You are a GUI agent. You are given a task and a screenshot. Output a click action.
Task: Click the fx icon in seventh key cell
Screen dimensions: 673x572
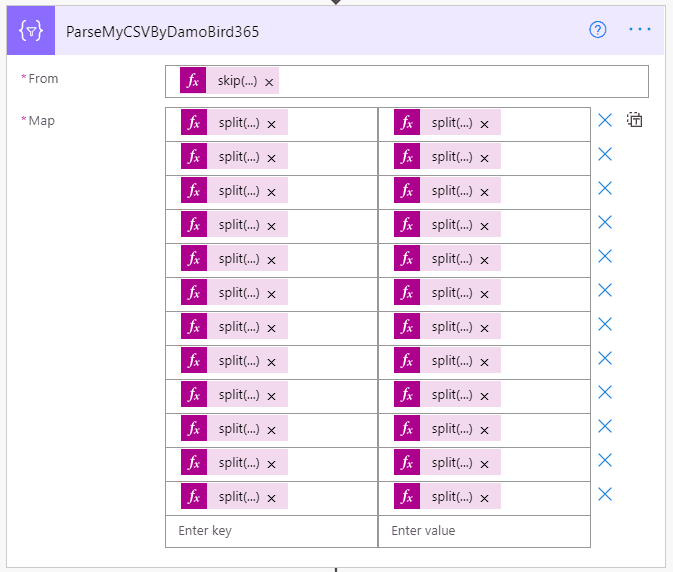pyautogui.click(x=194, y=327)
